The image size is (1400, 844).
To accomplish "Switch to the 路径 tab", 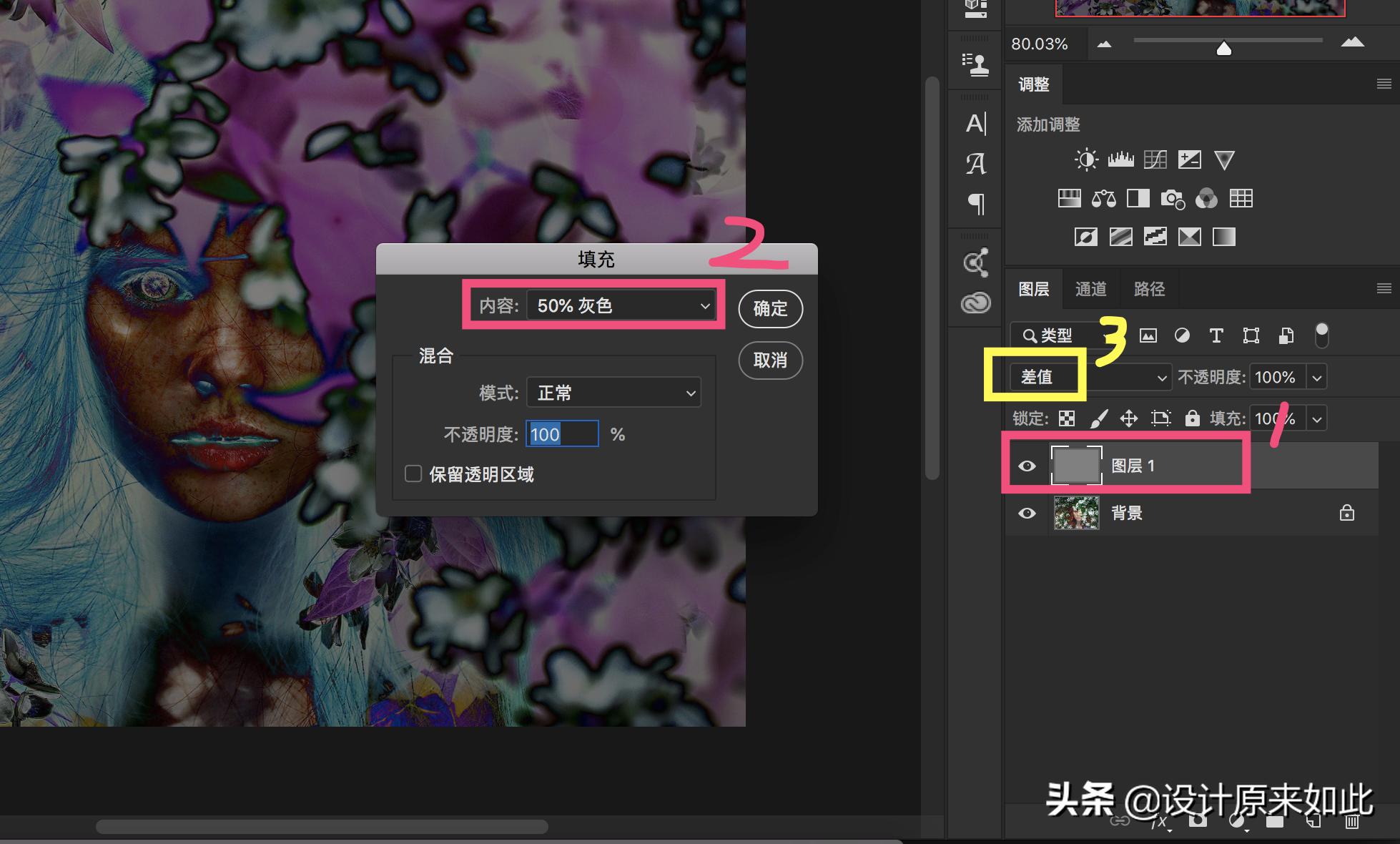I will point(1149,288).
